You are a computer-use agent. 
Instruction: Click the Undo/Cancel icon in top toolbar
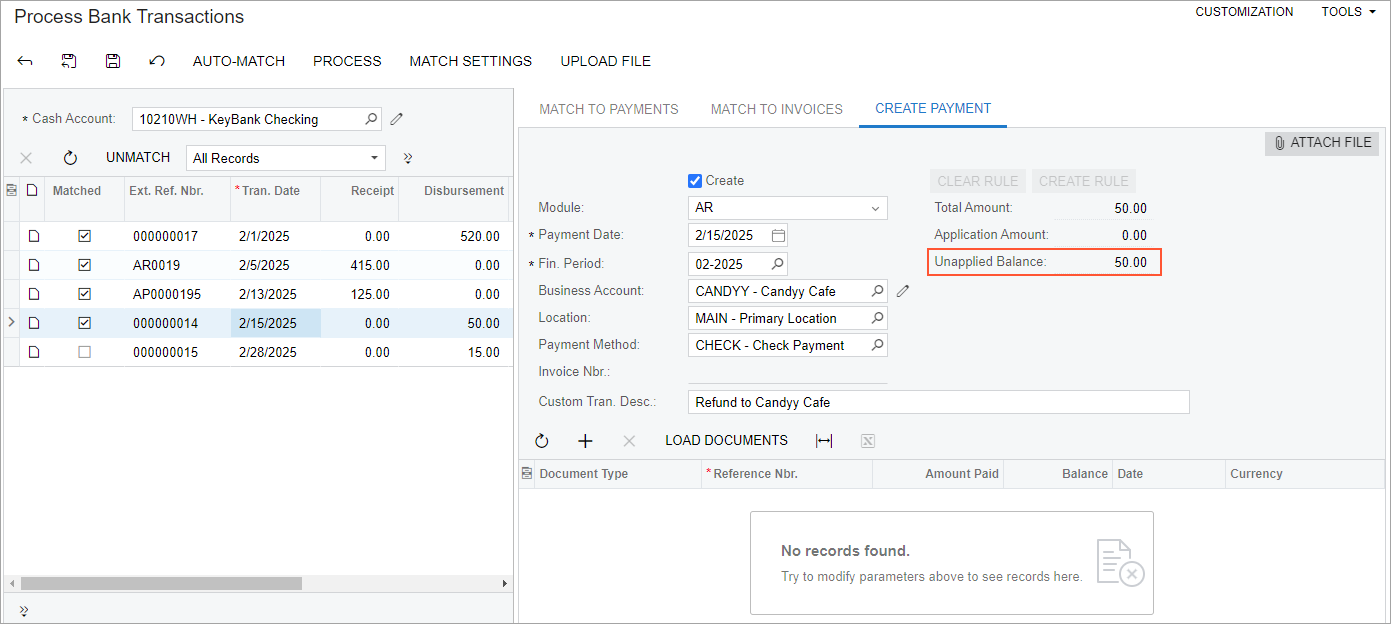click(x=157, y=61)
